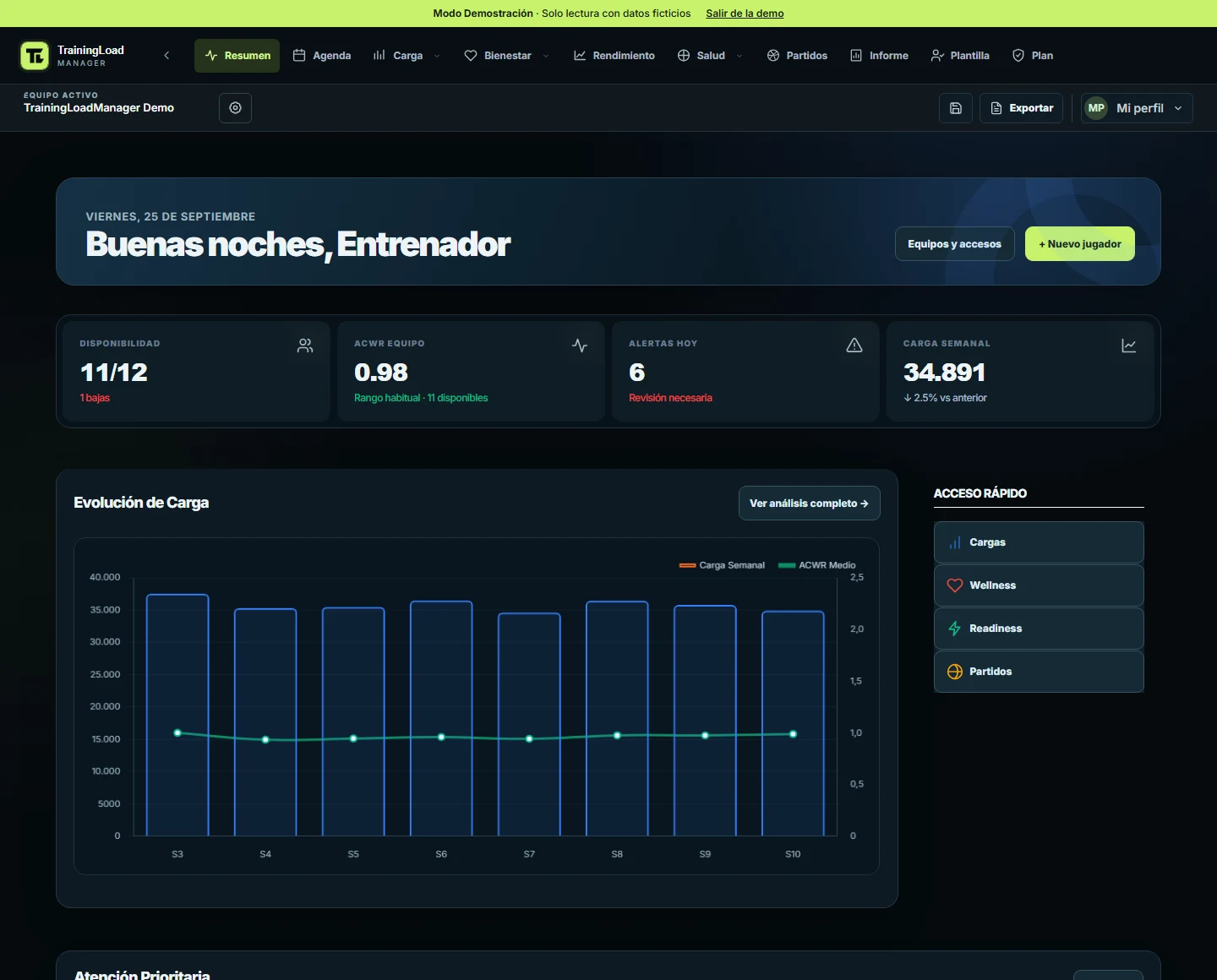Click the Wellness heart icon
This screenshot has height=980, width=1217.
click(x=955, y=585)
